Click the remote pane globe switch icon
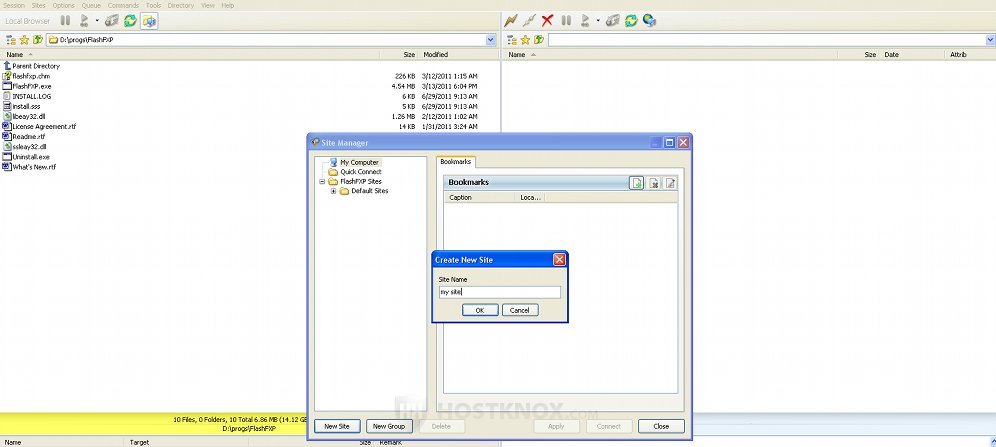The image size is (996, 447). coord(649,21)
